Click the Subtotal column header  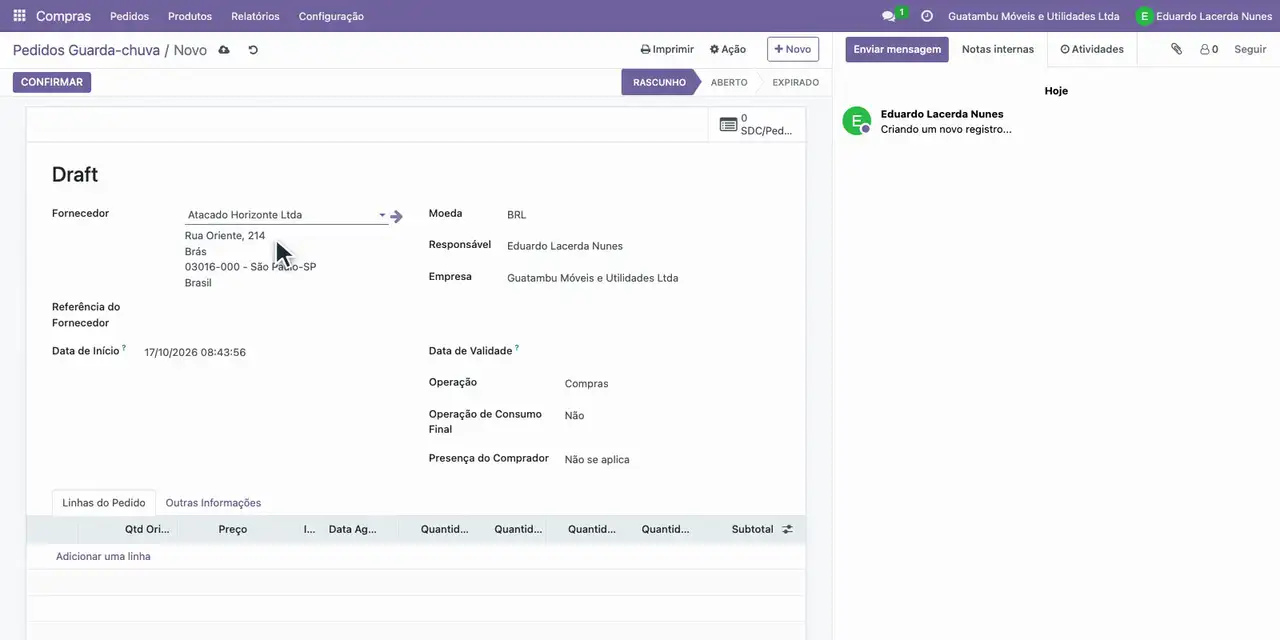point(752,529)
